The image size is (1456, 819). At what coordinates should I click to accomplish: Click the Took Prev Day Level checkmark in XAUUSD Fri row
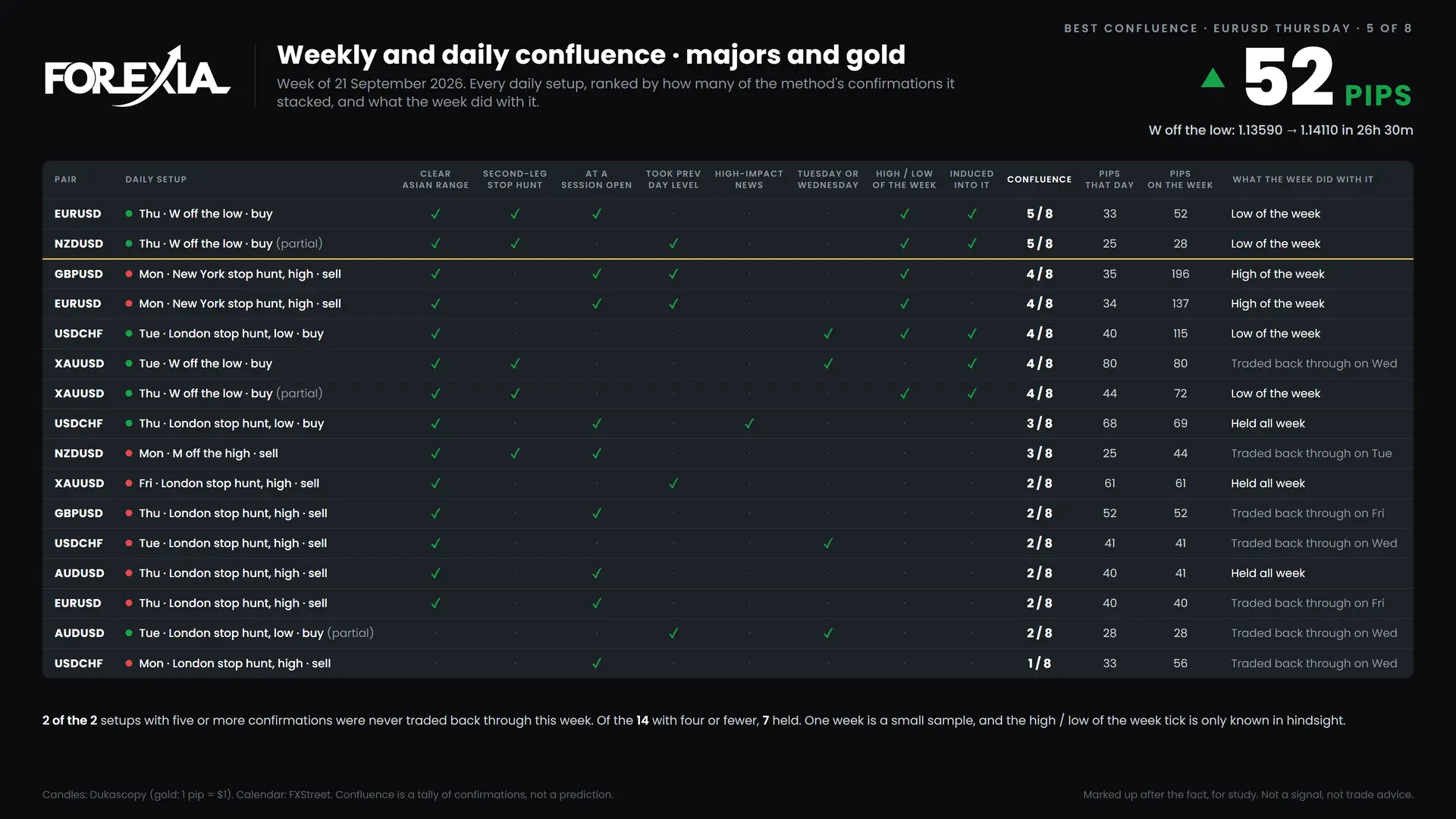pyautogui.click(x=673, y=484)
